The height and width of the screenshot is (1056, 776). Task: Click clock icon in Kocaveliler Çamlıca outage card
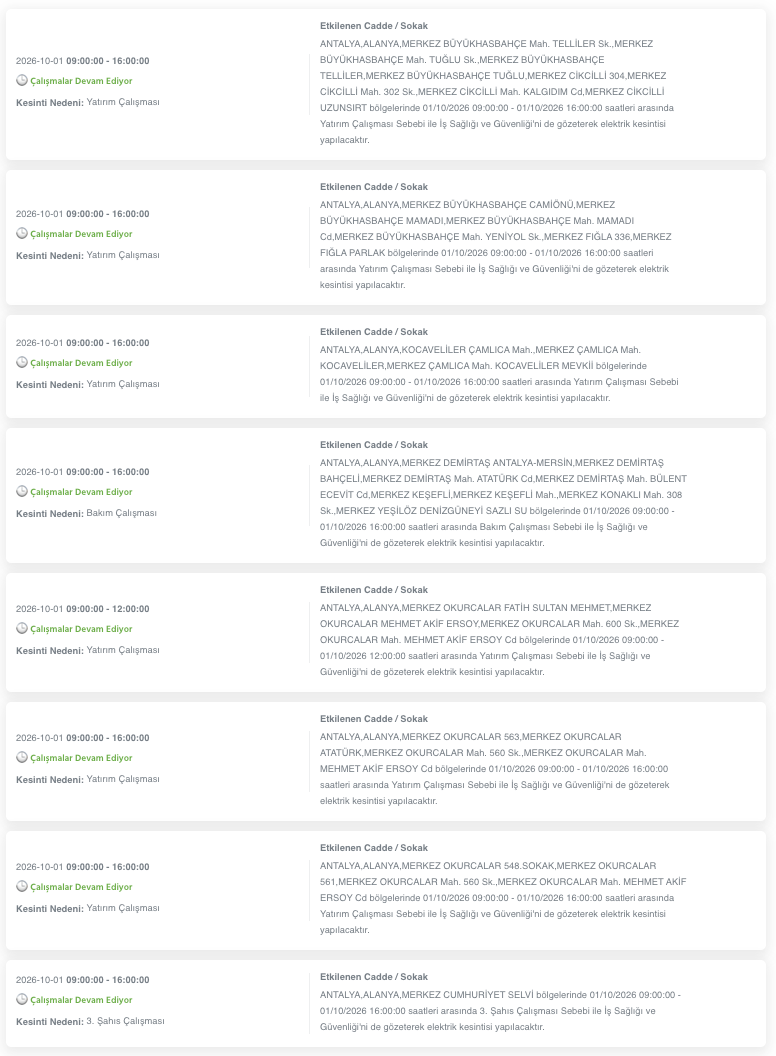click(22, 362)
